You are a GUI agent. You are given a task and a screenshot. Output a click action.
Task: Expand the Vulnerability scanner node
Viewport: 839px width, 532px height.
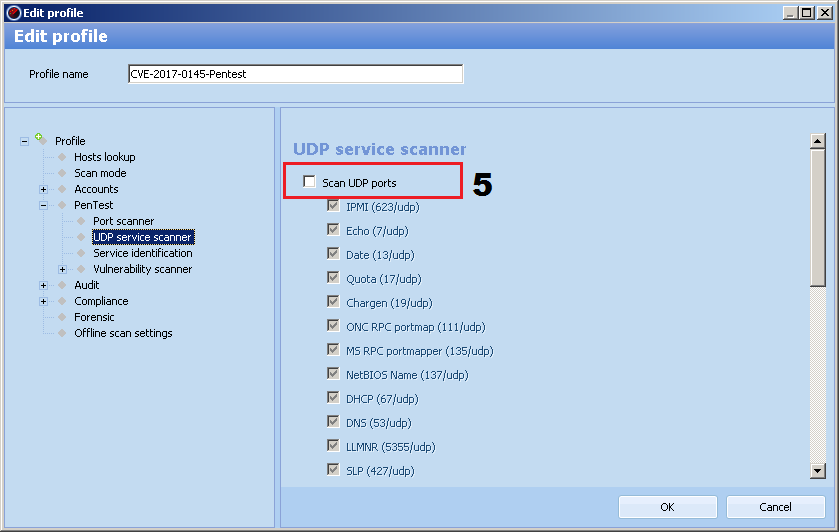tap(63, 269)
